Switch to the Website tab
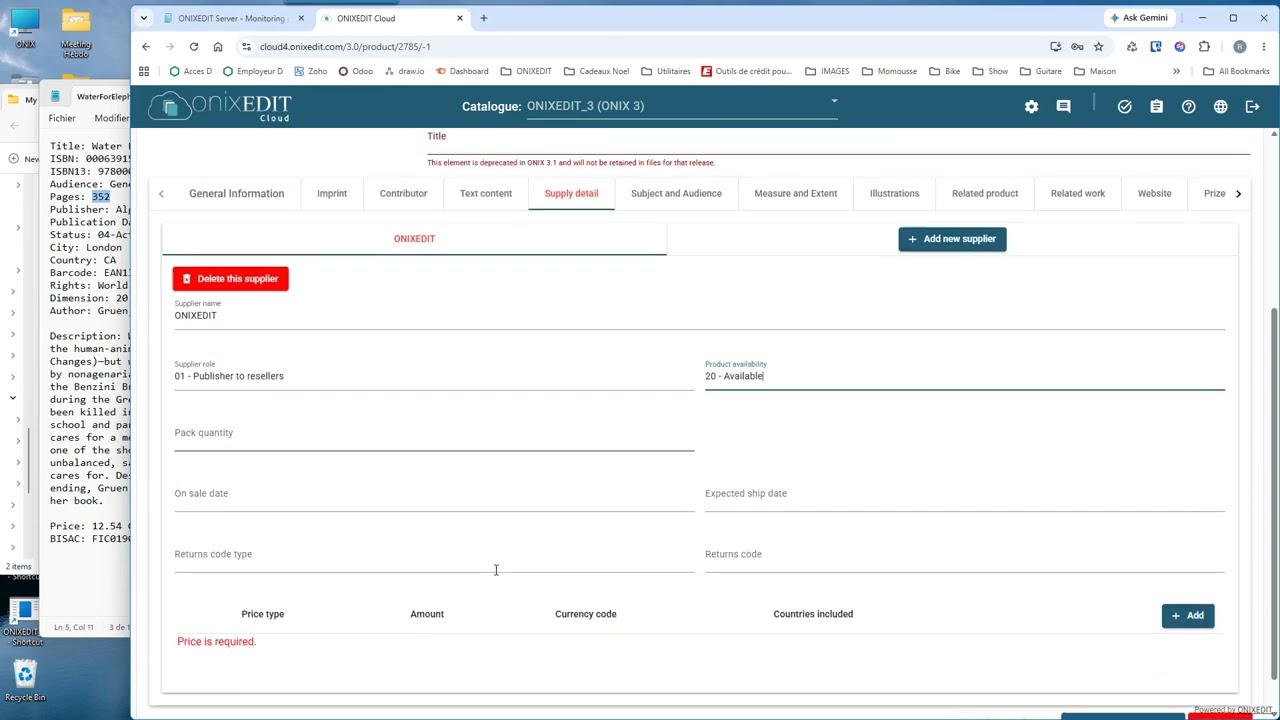This screenshot has height=720, width=1280. tap(1154, 193)
